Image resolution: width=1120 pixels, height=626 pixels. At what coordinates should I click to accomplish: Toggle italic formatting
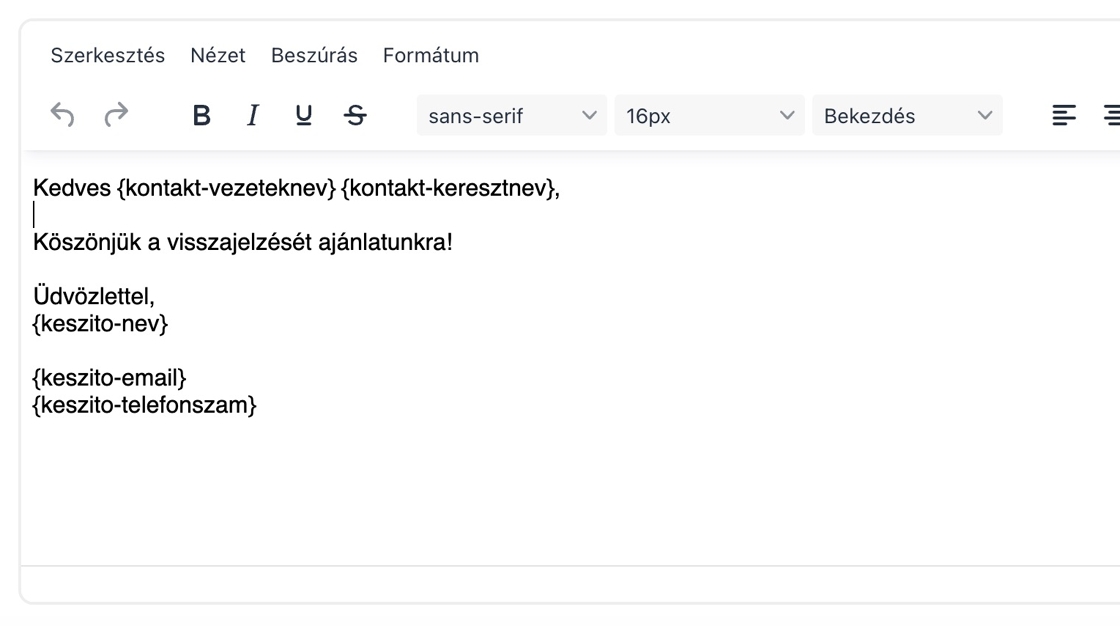[253, 116]
